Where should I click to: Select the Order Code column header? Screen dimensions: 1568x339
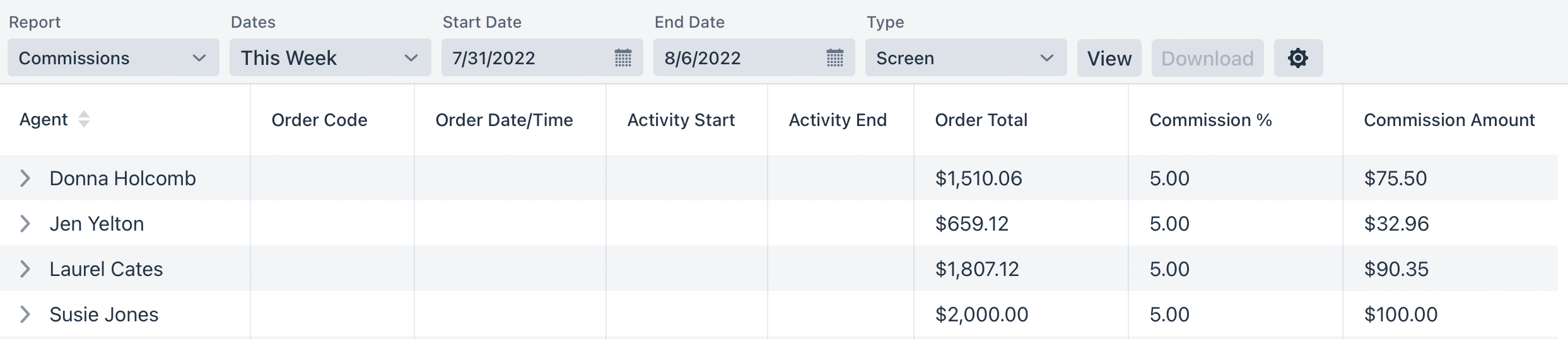click(320, 120)
